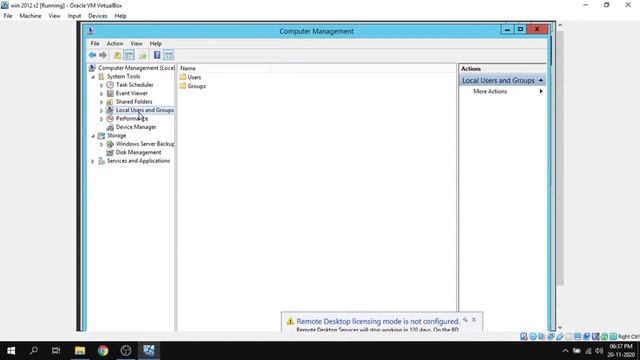
Task: Select Computer Management (Local) root node
Action: 137,68
